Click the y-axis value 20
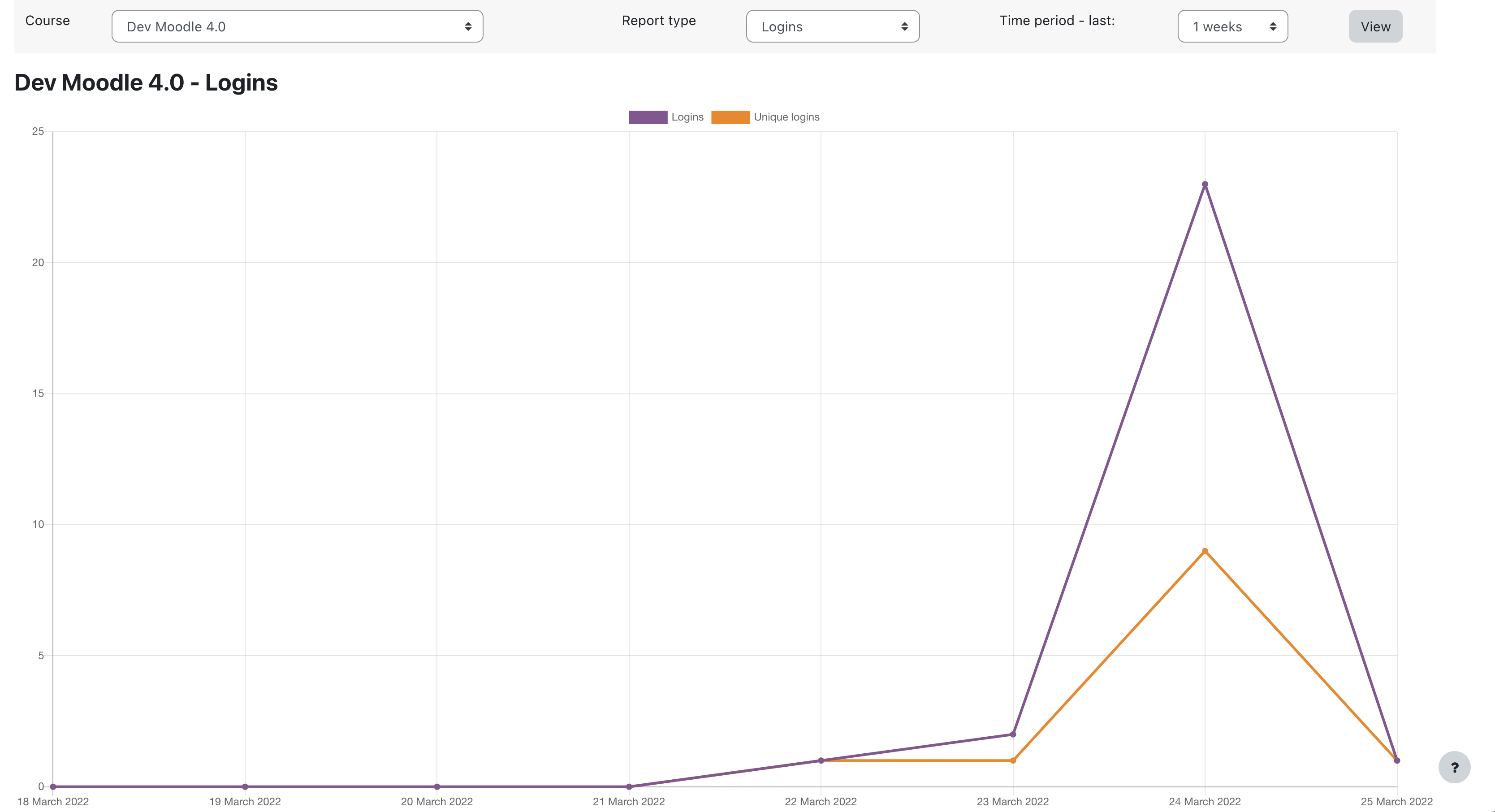The height and width of the screenshot is (812, 1495). point(38,263)
